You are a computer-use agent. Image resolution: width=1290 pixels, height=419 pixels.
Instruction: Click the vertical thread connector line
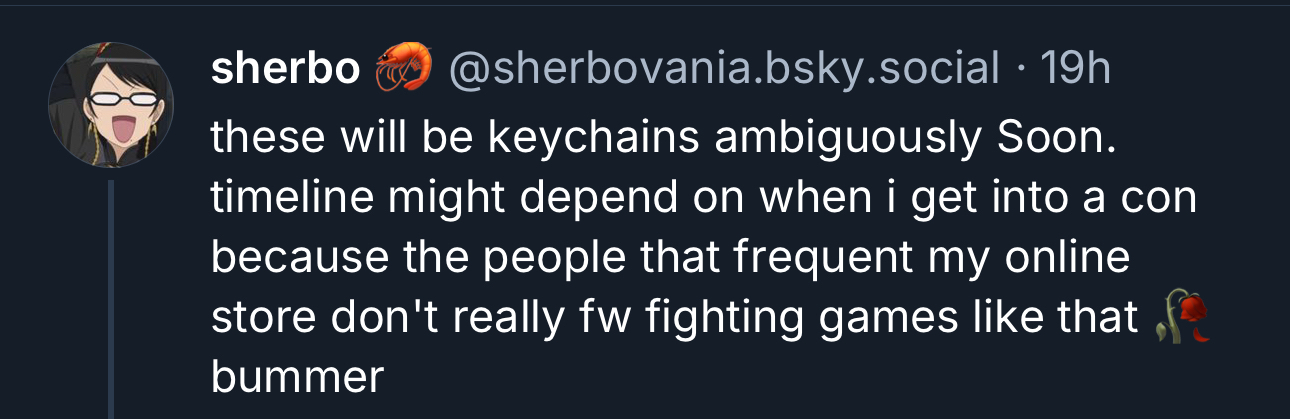pos(111,300)
